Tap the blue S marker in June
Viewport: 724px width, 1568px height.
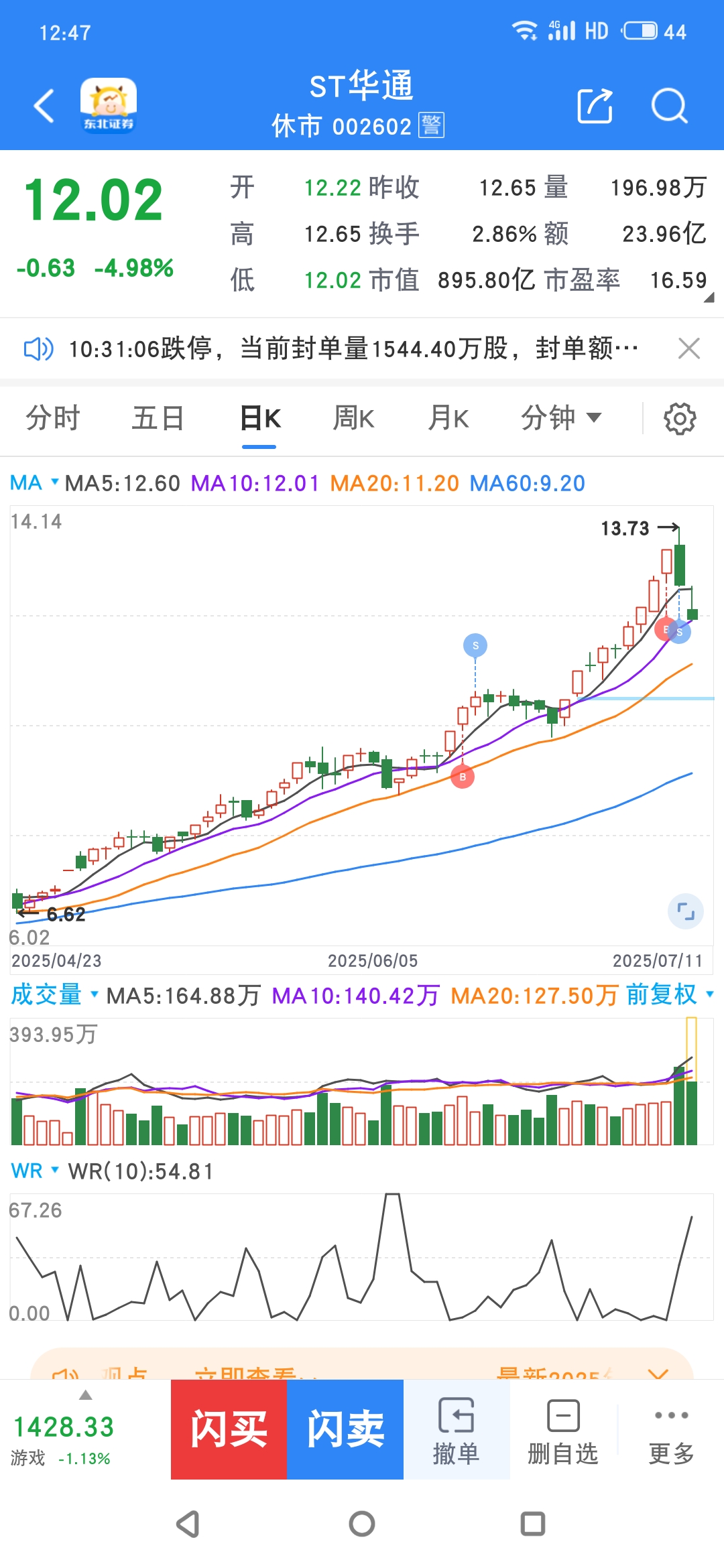coord(475,645)
